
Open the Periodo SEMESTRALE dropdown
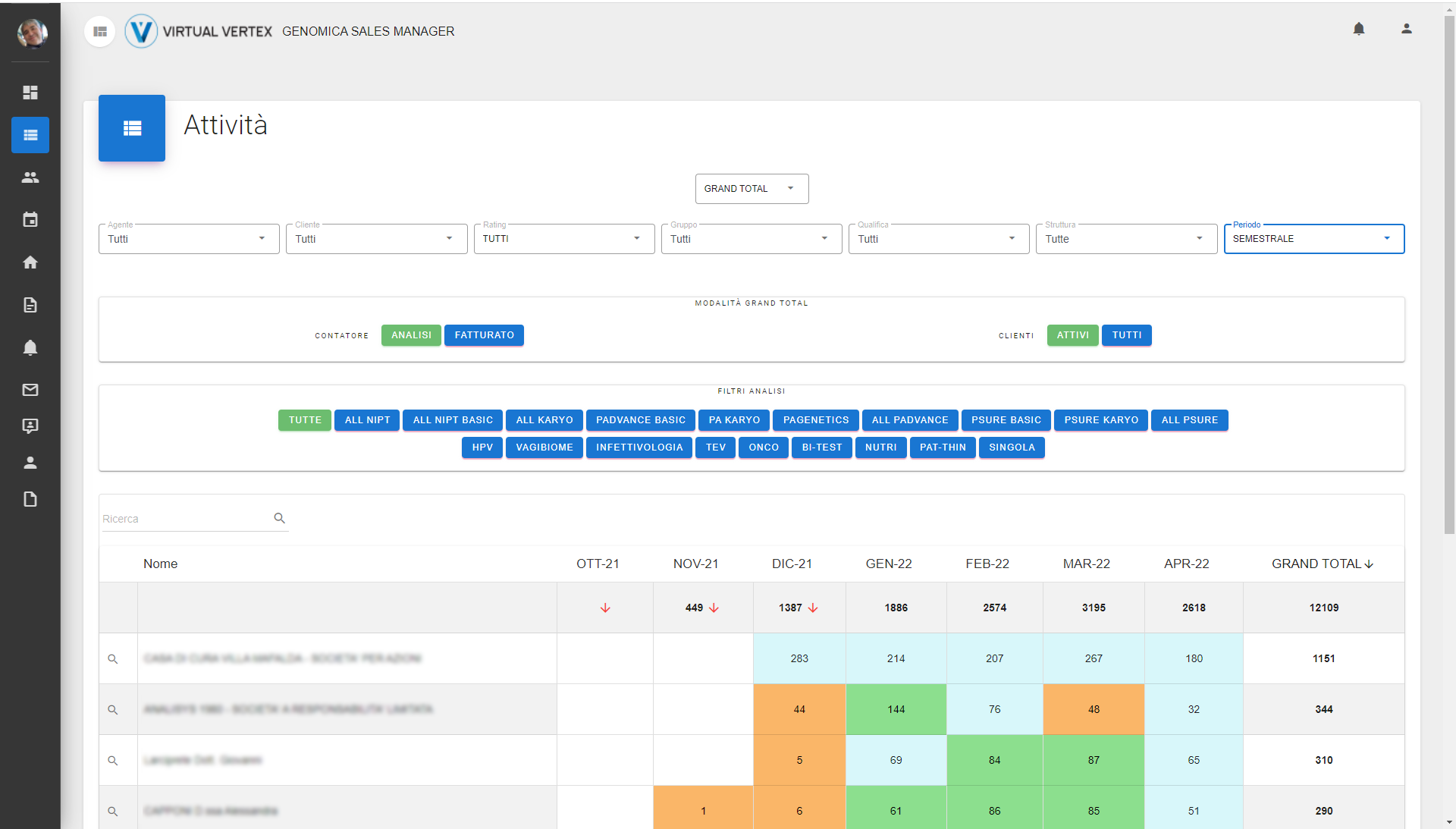coord(1314,239)
